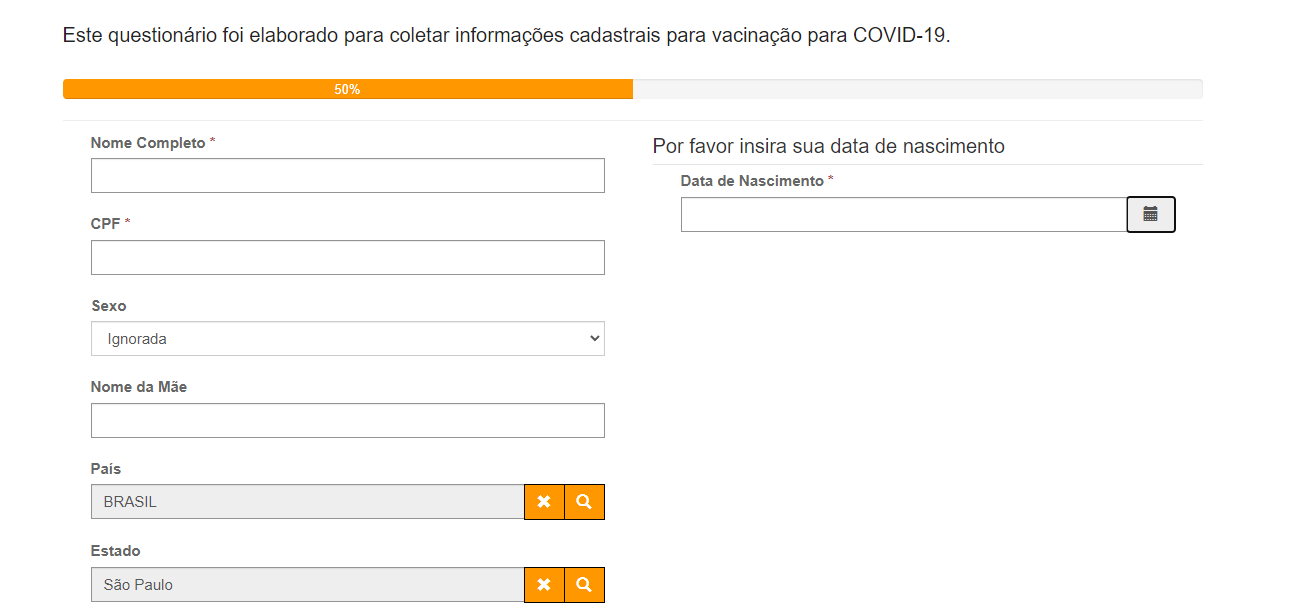Click the Sexo label
The width and height of the screenshot is (1304, 610).
[108, 306]
